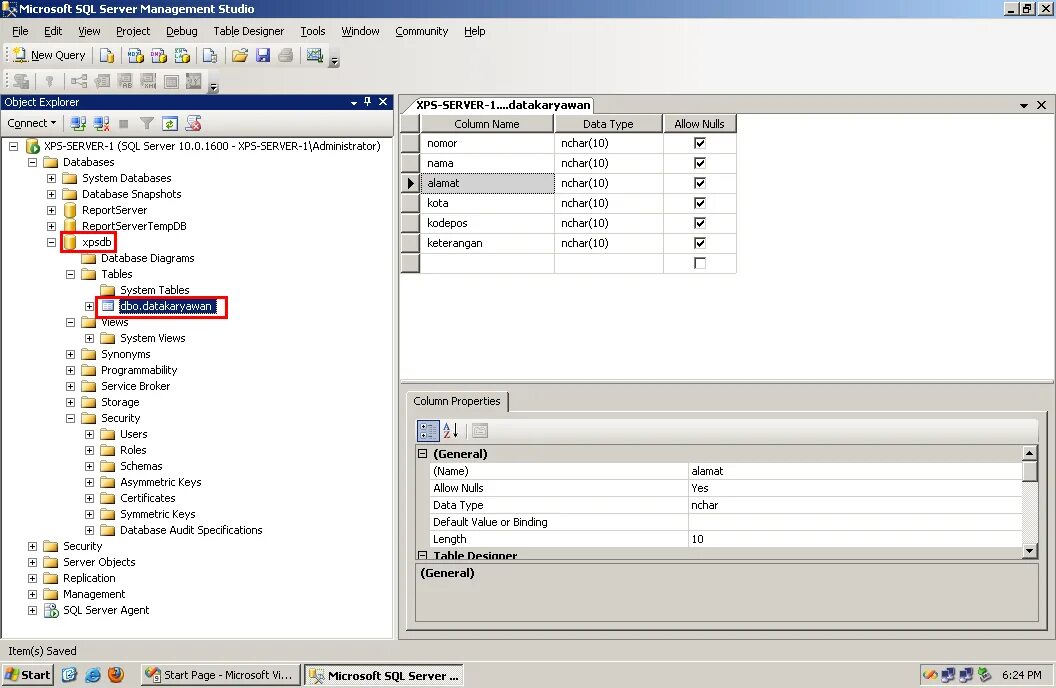Toggle Allow Nulls for nomor column
This screenshot has width=1056, height=688.
700,143
